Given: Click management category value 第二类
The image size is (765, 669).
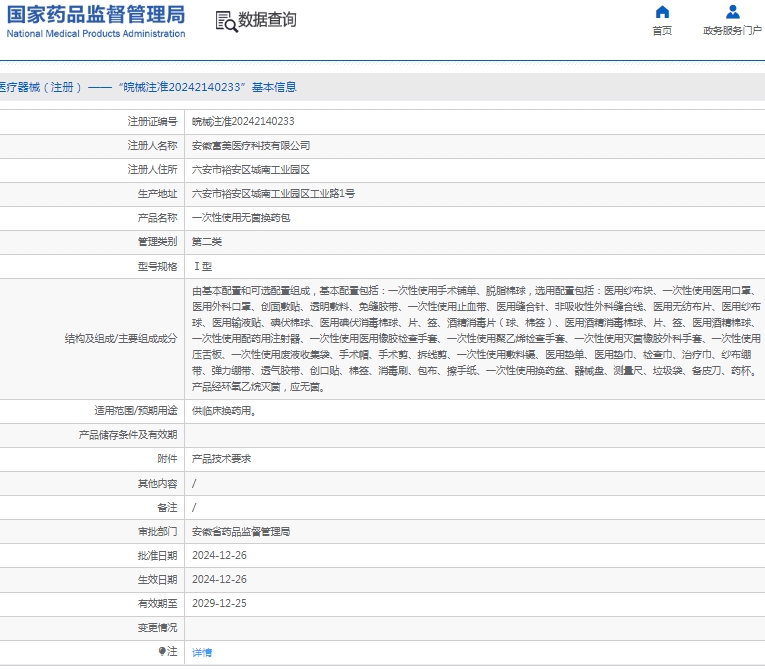Looking at the screenshot, I should tap(207, 242).
